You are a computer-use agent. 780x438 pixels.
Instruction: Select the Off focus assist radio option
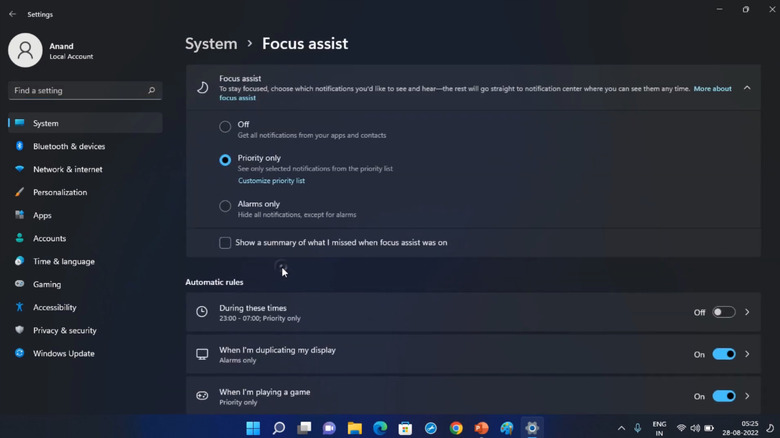click(225, 127)
